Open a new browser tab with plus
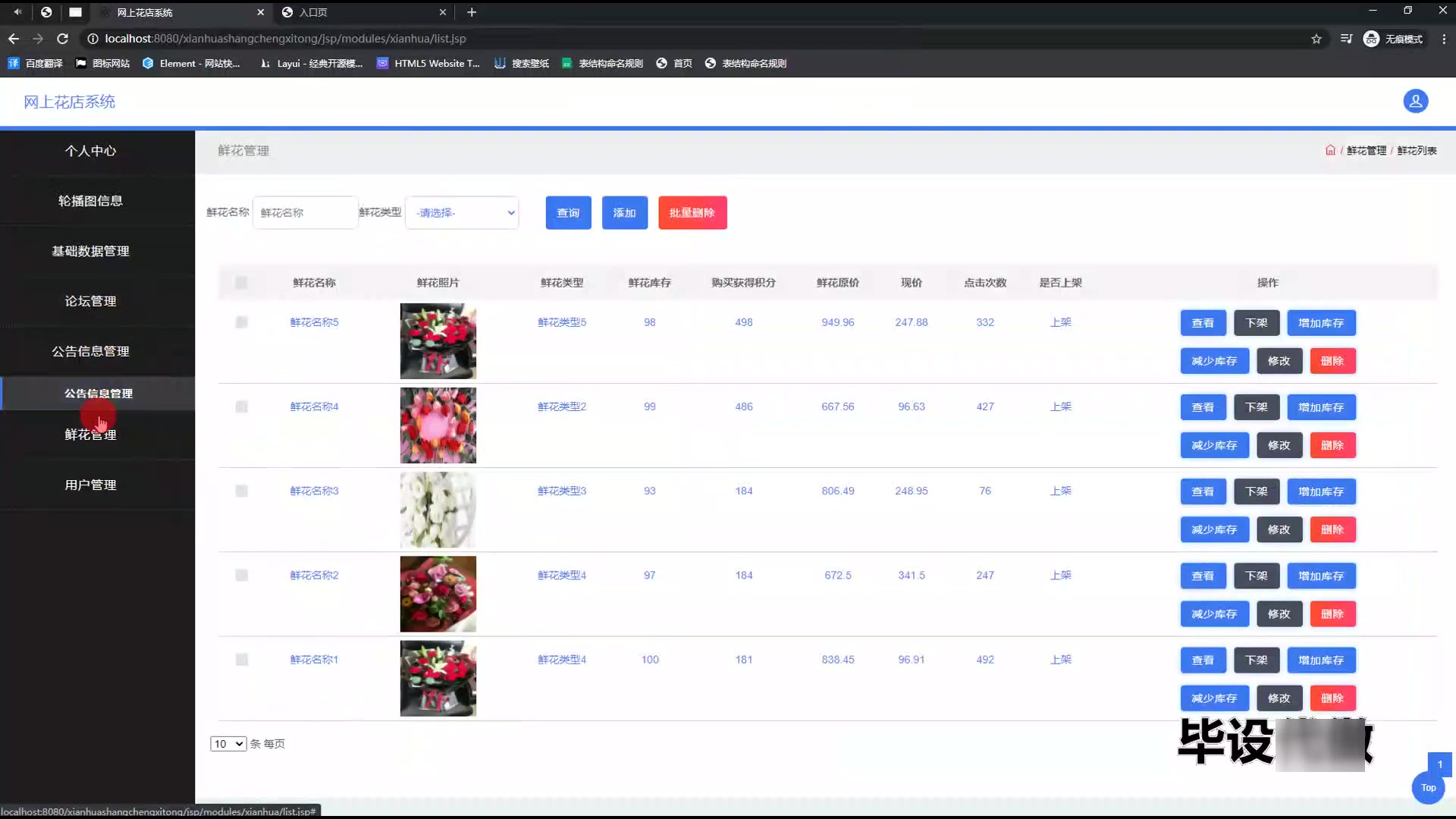 472,12
